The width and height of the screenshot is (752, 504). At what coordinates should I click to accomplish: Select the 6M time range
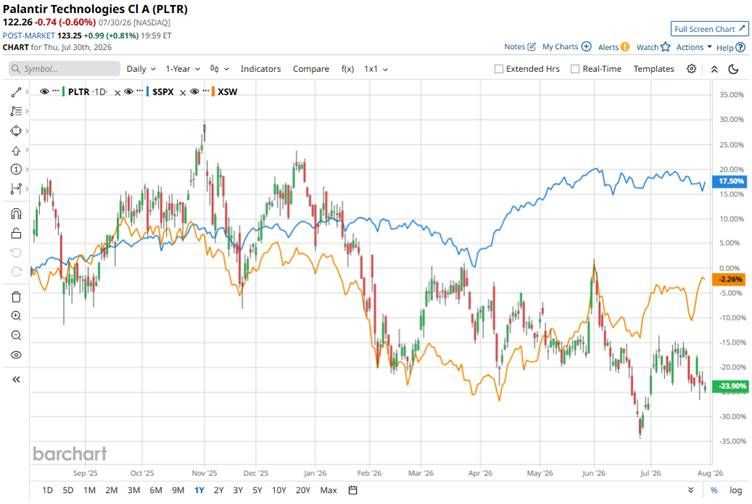pyautogui.click(x=156, y=490)
